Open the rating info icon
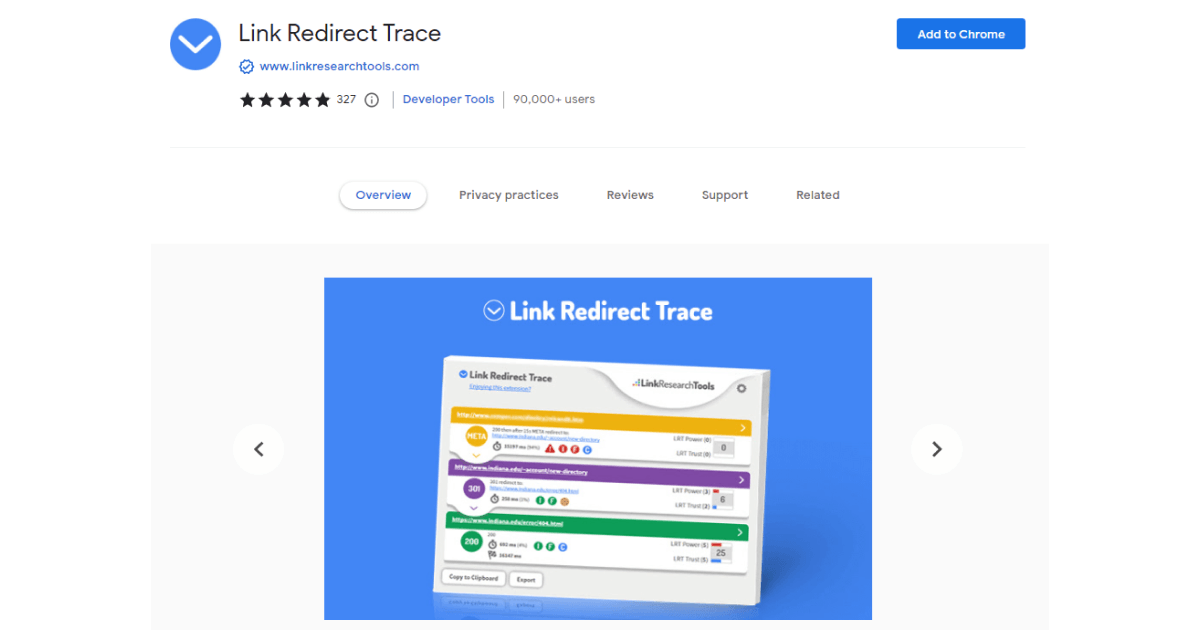1200x630 pixels. click(372, 100)
